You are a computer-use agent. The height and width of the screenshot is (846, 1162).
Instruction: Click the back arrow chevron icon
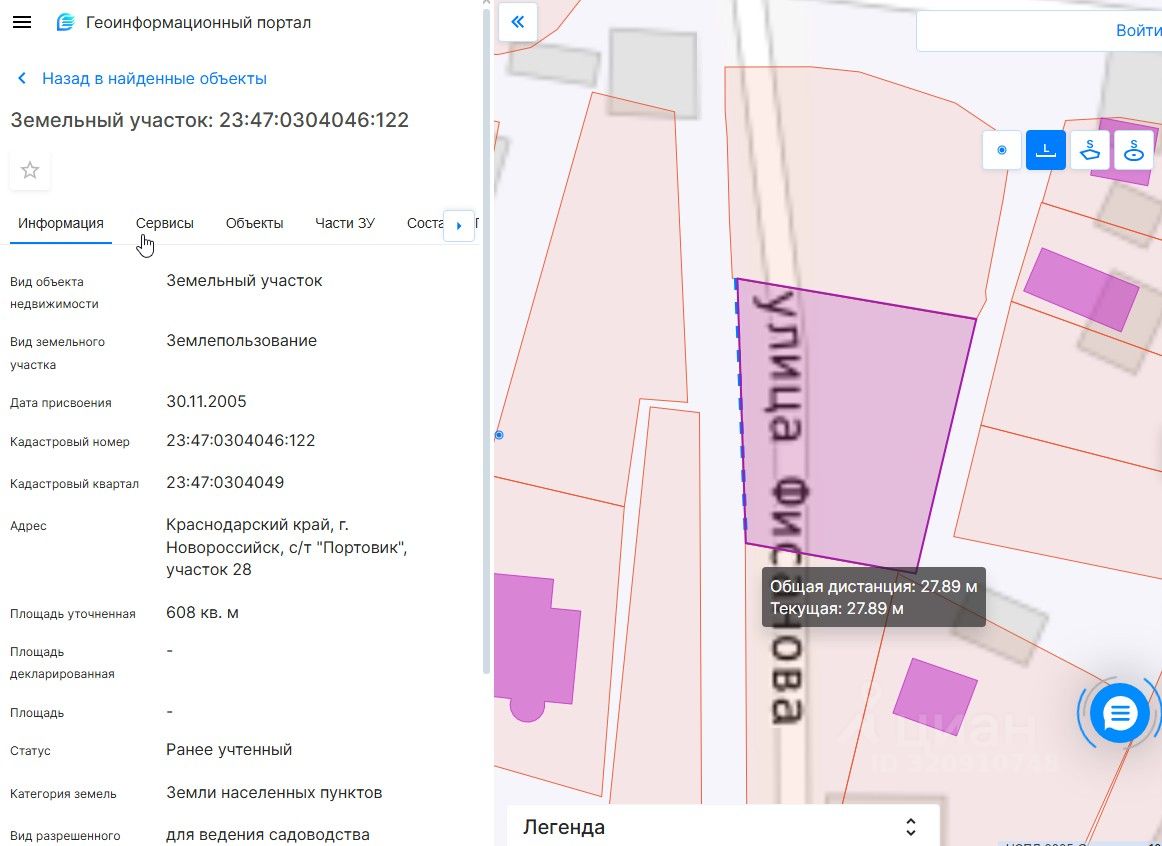tap(22, 78)
